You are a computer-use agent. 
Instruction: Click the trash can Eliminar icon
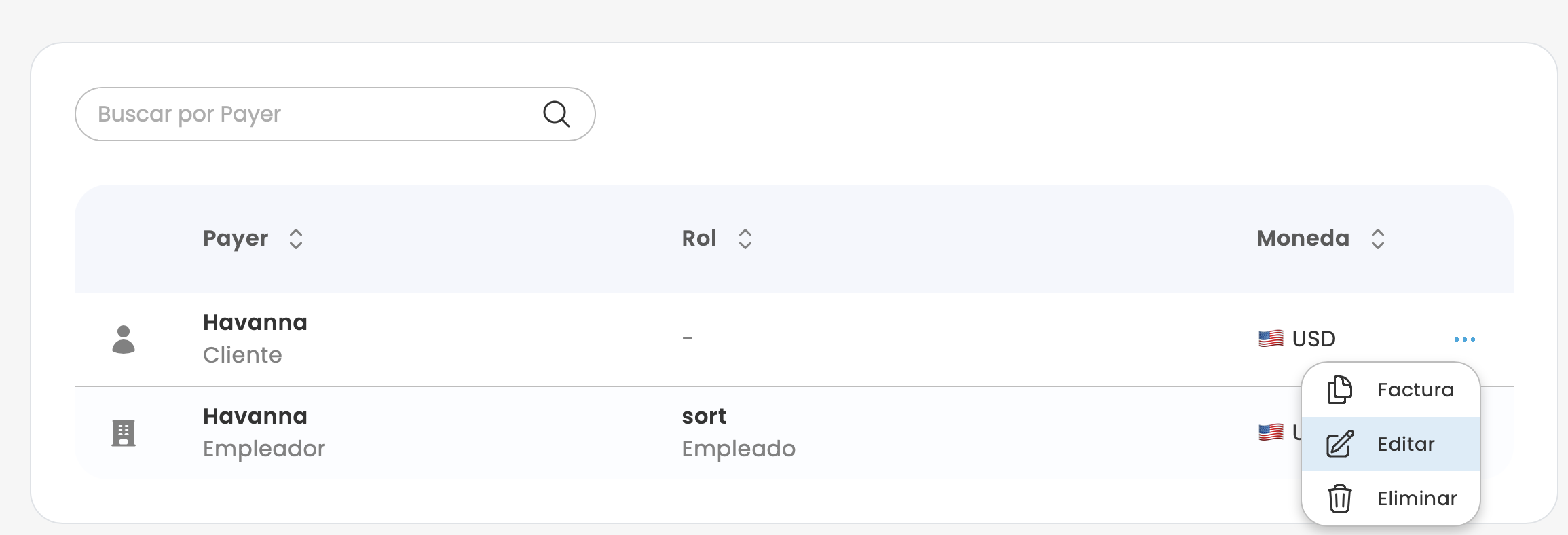coord(1339,498)
